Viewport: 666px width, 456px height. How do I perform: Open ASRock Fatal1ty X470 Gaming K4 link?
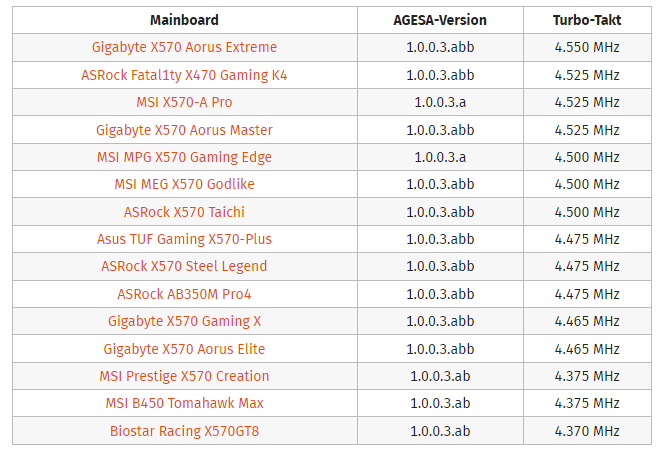coord(184,75)
